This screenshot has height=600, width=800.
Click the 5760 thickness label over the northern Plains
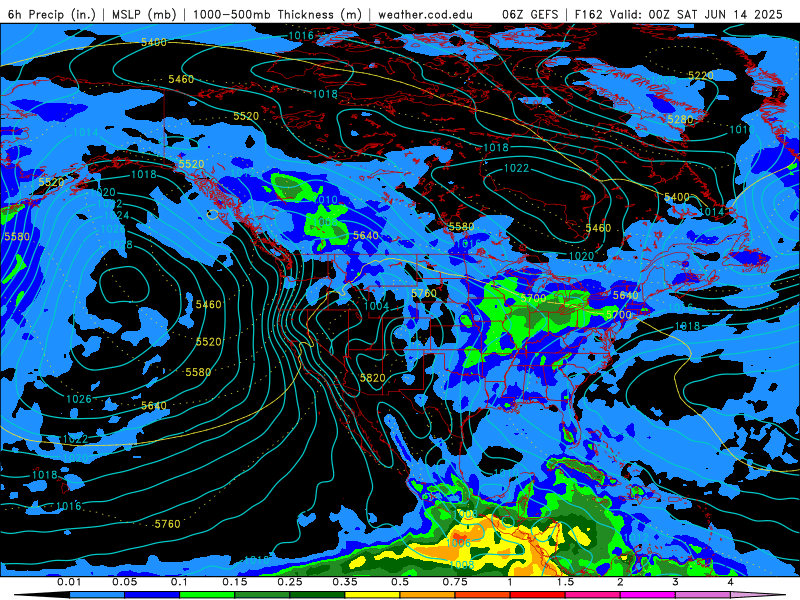[424, 293]
